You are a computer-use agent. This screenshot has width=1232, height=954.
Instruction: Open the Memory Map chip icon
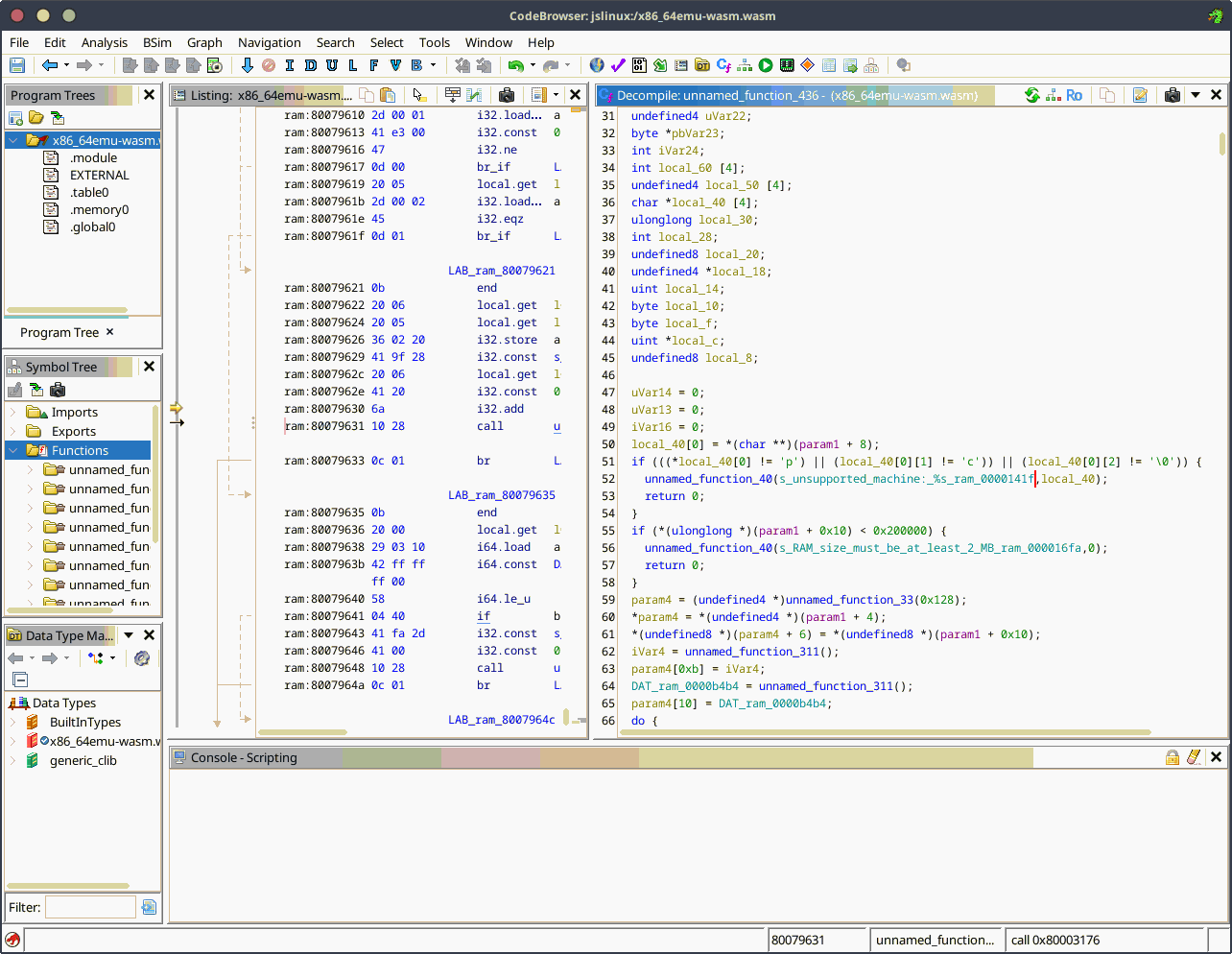(785, 65)
